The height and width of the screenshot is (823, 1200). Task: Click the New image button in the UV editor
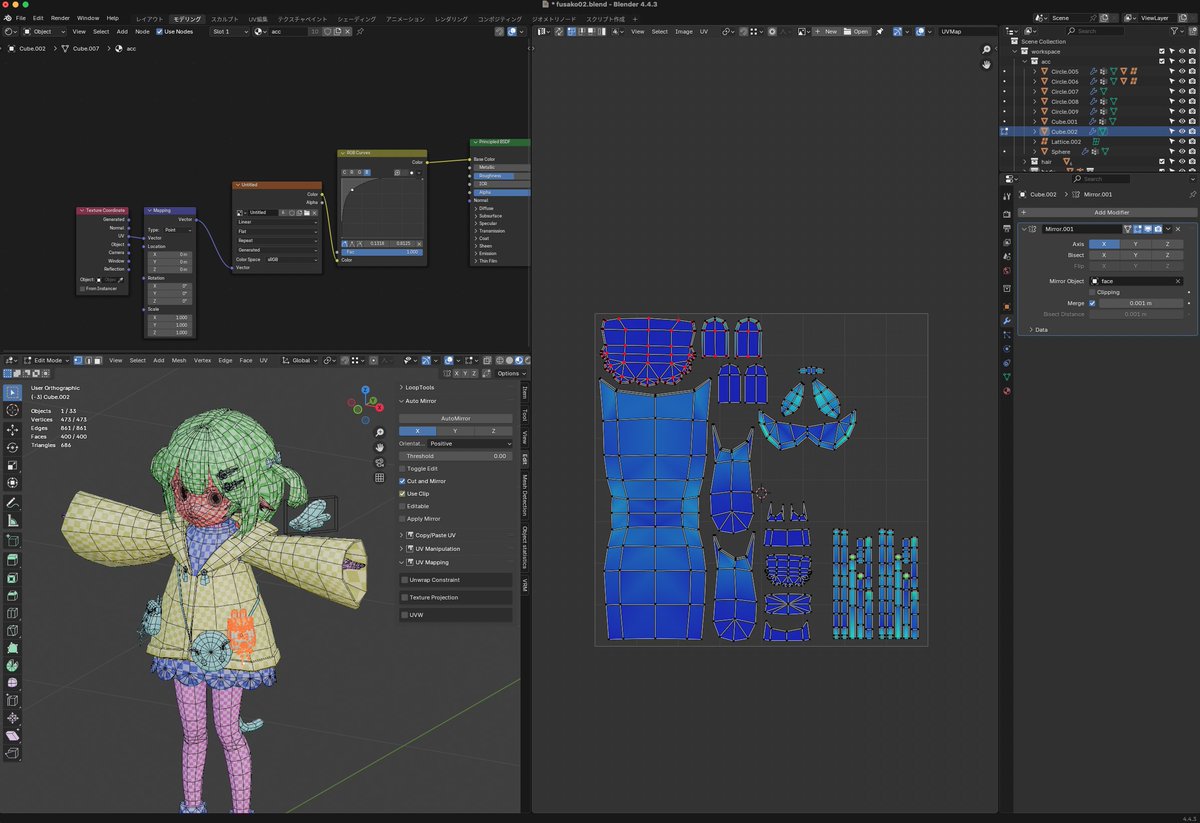coord(825,31)
